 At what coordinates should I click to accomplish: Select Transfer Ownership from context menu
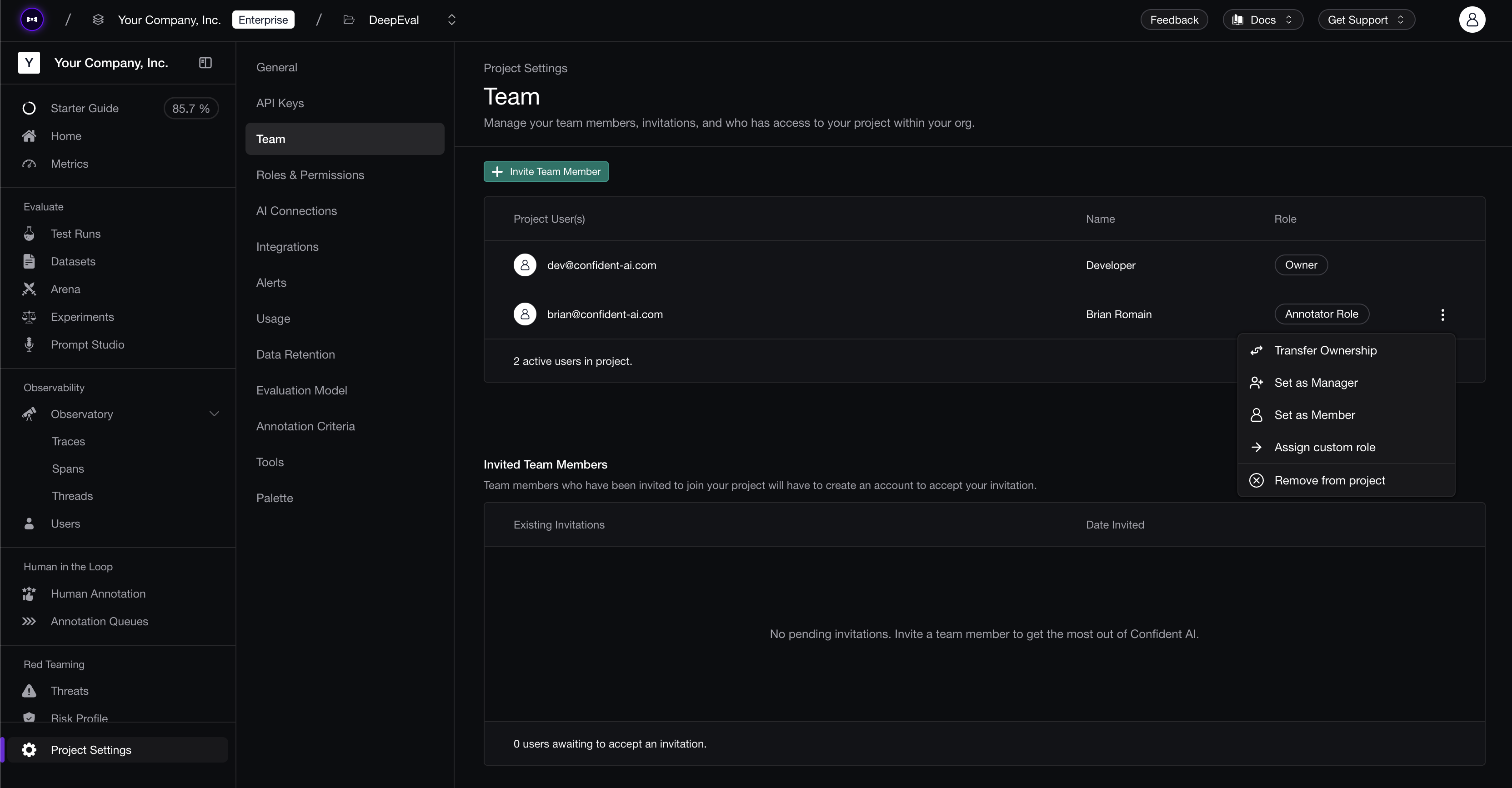tap(1325, 350)
